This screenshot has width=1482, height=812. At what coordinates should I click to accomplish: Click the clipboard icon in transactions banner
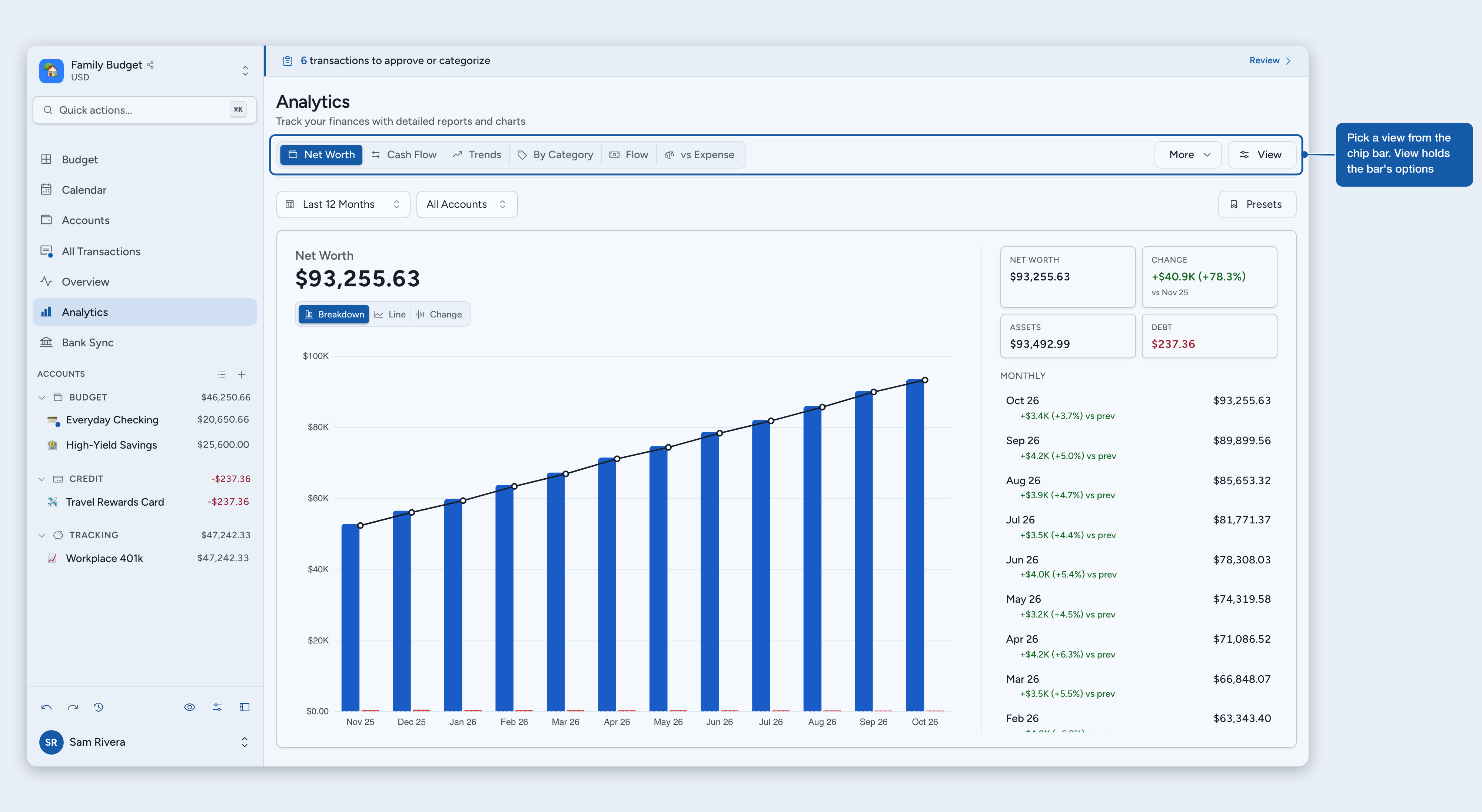[x=287, y=61]
